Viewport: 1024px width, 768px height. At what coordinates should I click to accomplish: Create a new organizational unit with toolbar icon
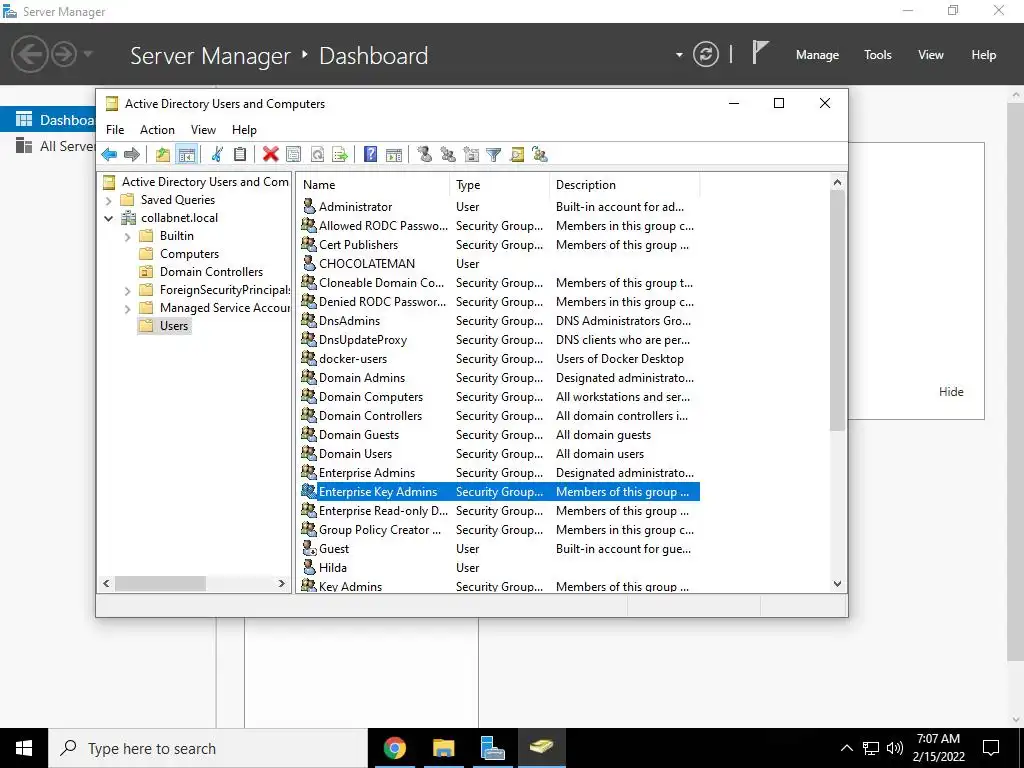point(471,155)
